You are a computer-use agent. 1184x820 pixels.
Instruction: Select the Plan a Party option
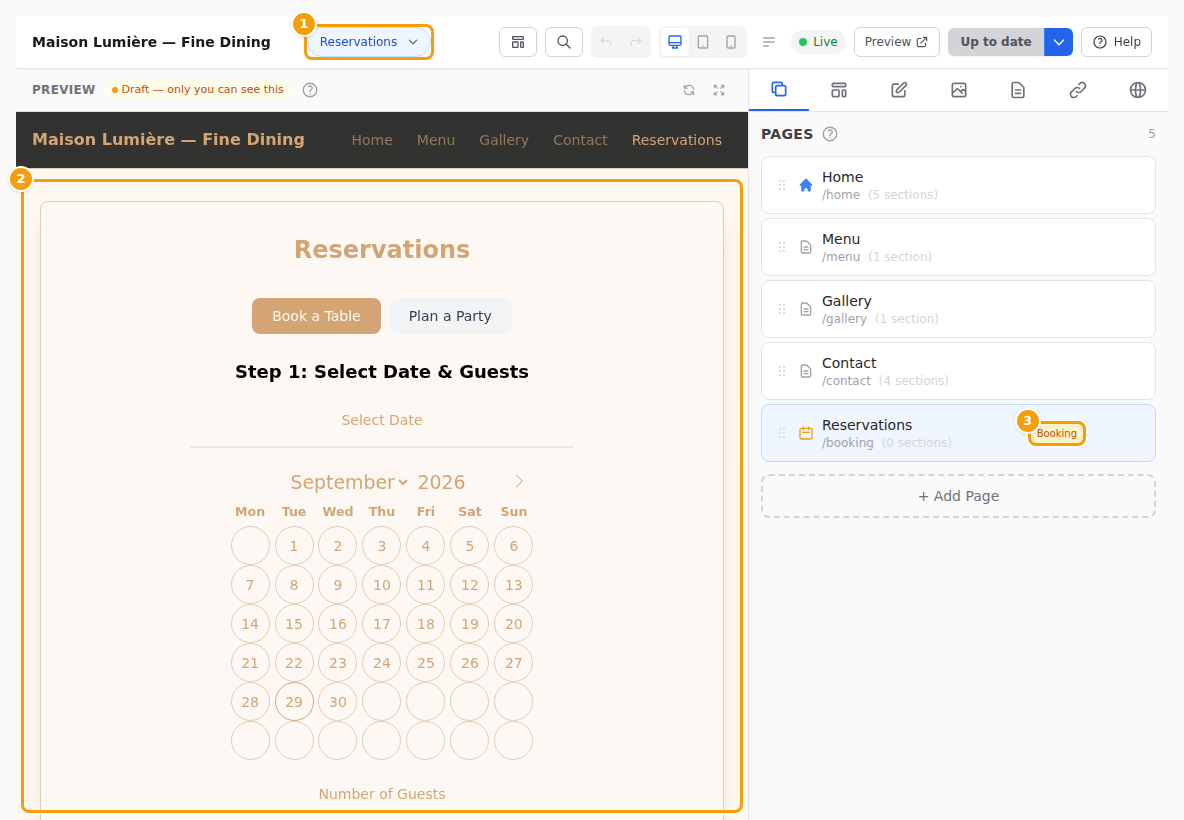pyautogui.click(x=450, y=316)
